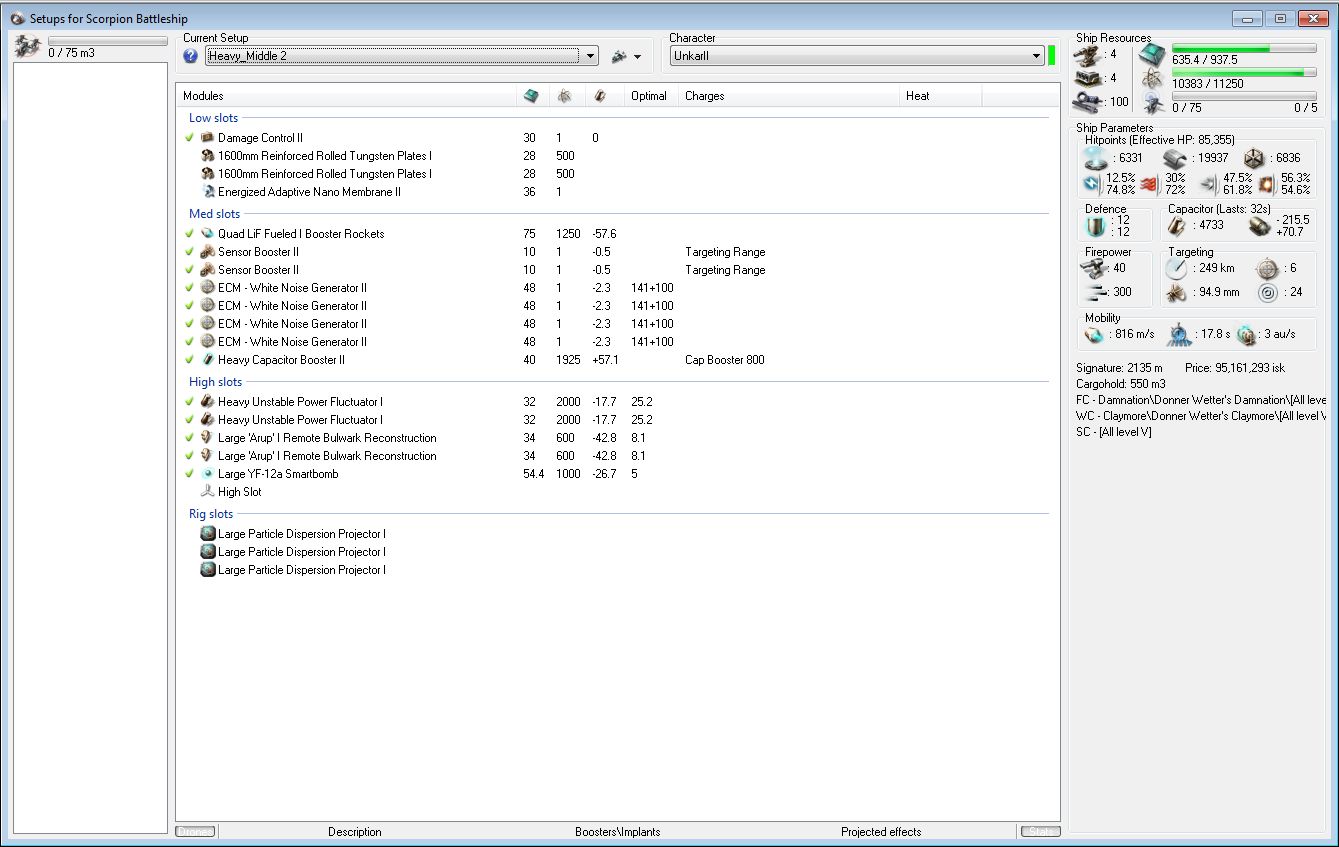Image resolution: width=1339 pixels, height=847 pixels.
Task: Switch to the Projected effects tab
Action: (881, 832)
